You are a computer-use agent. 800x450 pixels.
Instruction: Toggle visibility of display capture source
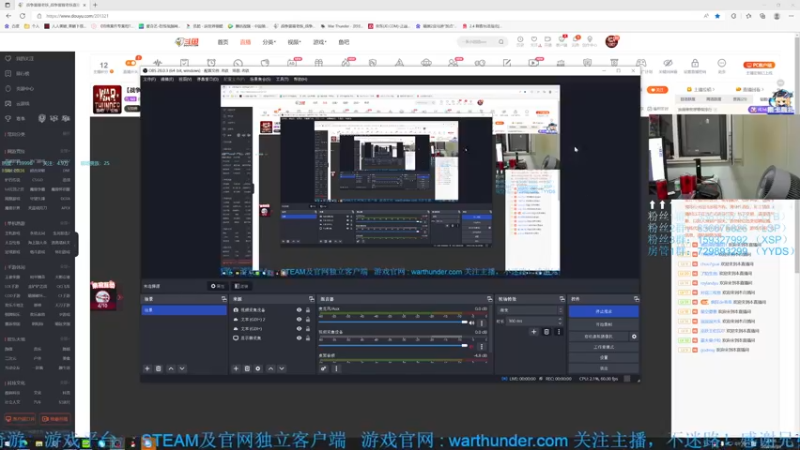pos(299,338)
